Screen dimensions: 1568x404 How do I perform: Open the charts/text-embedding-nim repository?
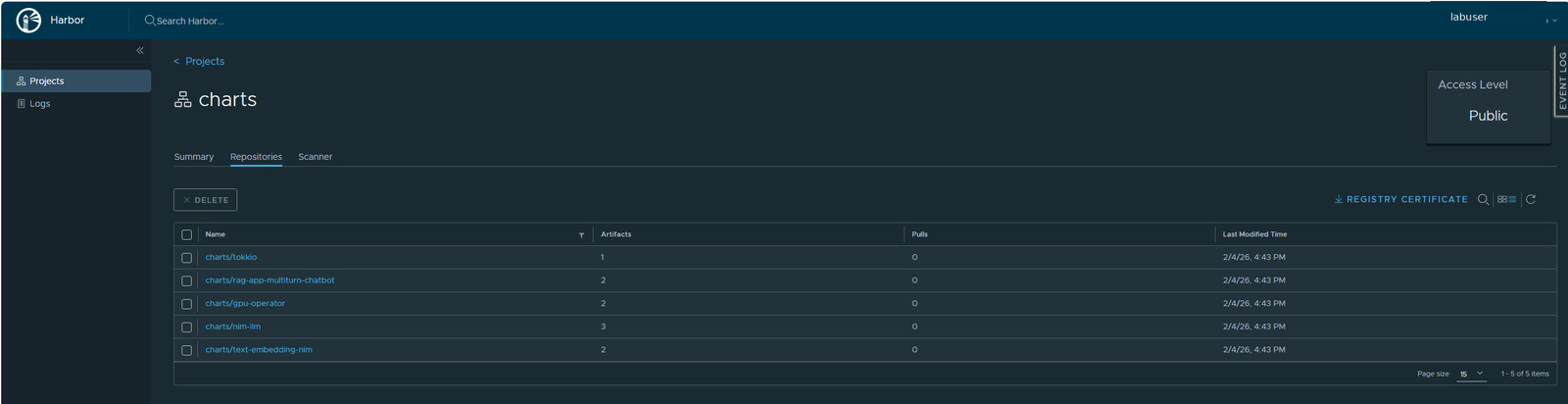[x=259, y=349]
